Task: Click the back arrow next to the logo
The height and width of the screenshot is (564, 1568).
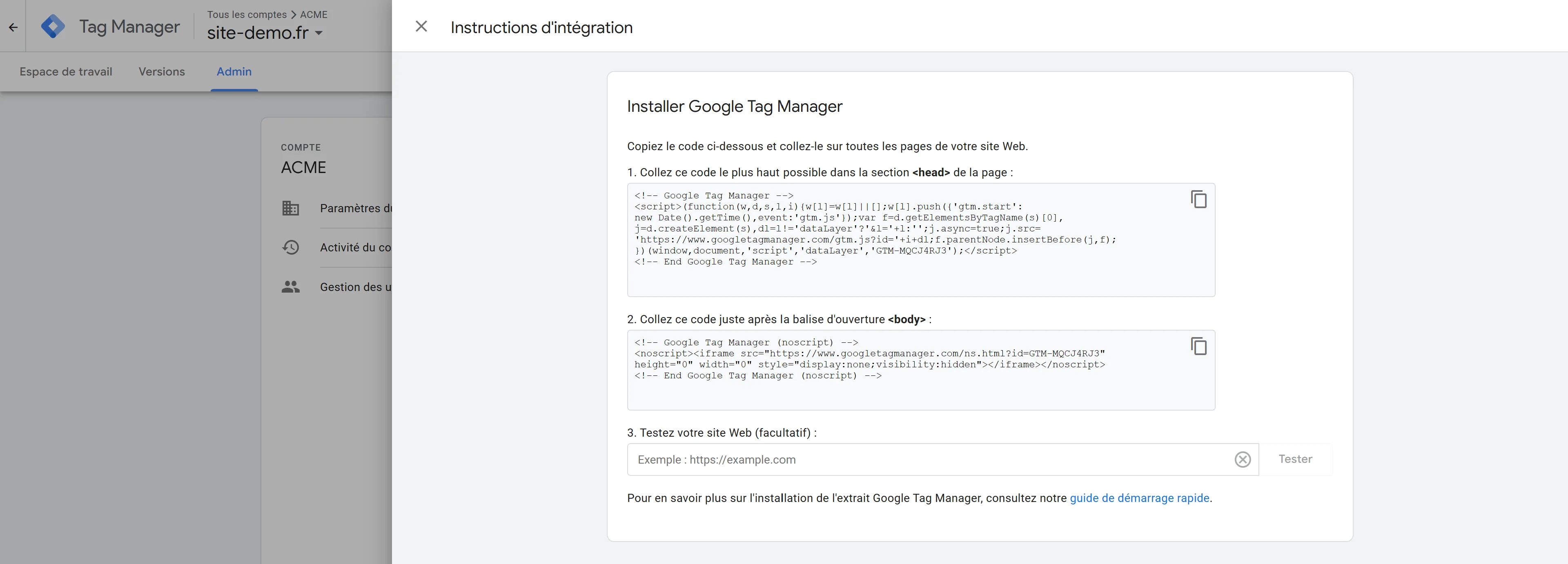Action: point(13,26)
